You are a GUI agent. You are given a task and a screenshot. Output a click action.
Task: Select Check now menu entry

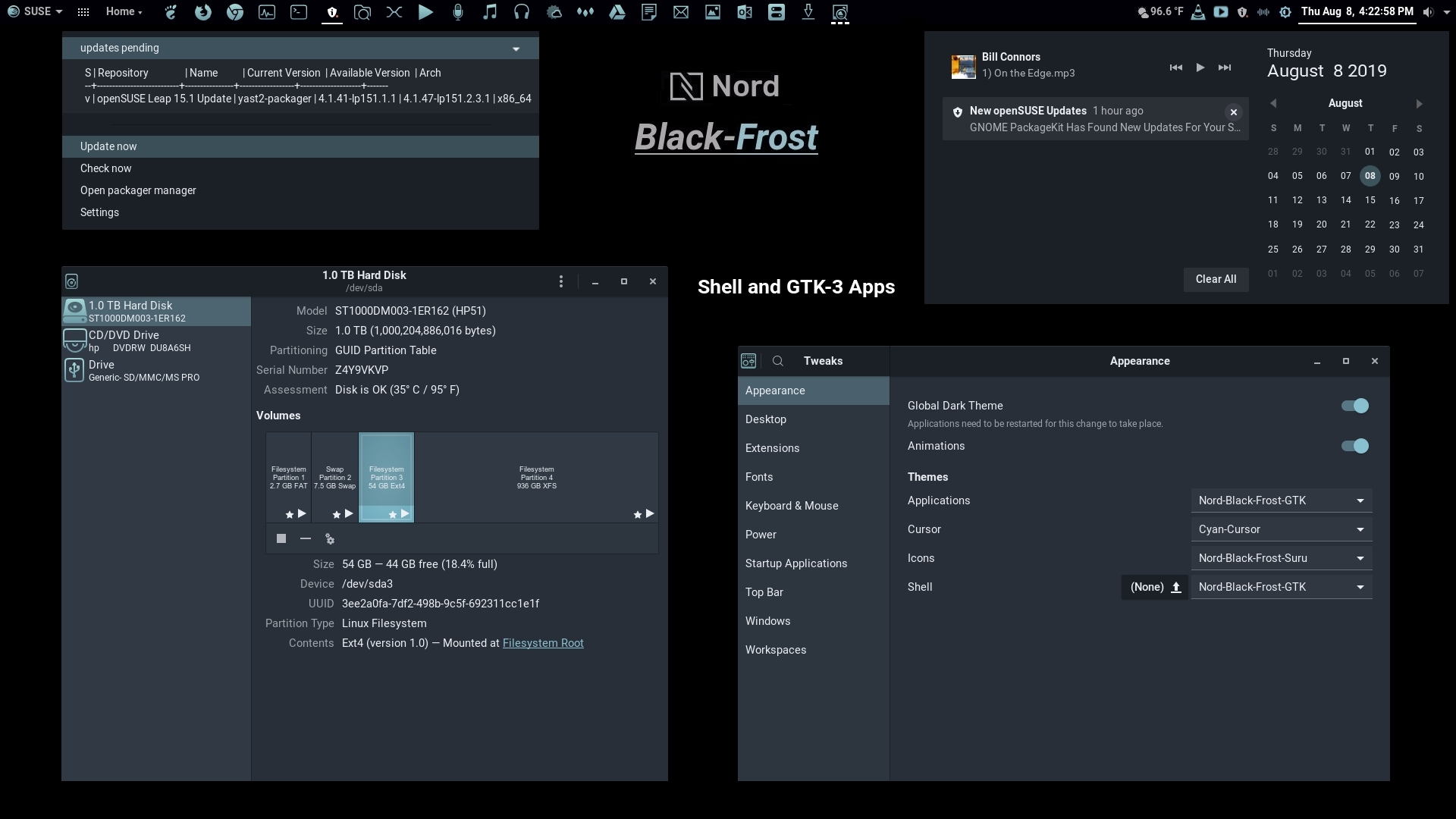tap(300, 168)
